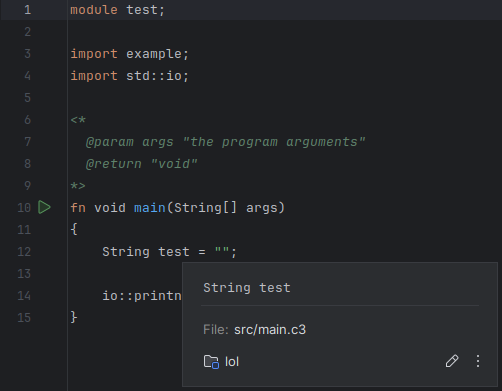This screenshot has height=391, width=502.
Task: Click the import example statement
Action: (129, 54)
